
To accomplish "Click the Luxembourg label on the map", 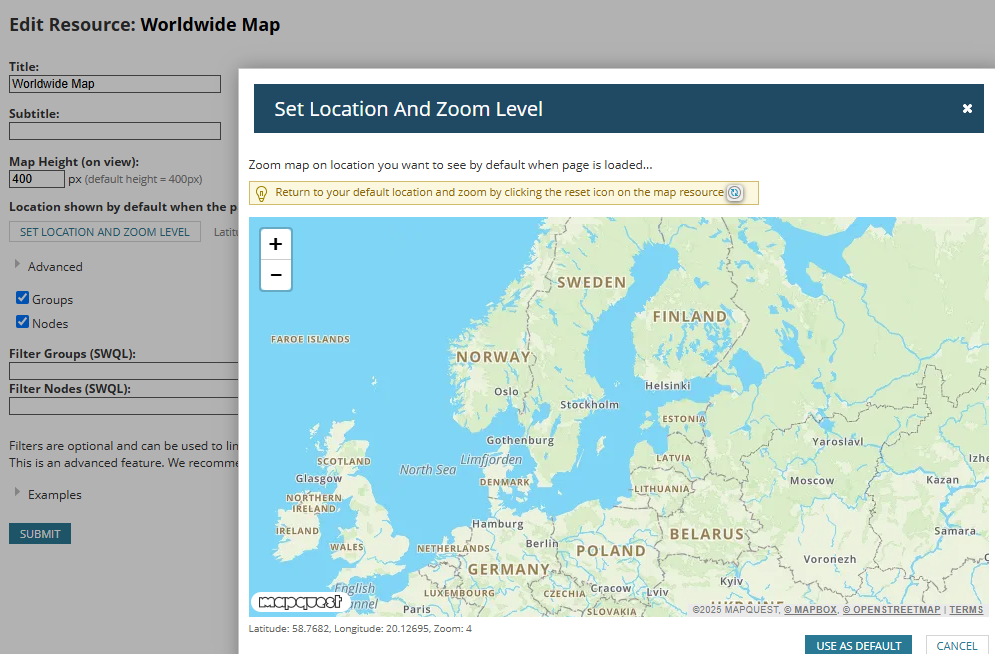I will pyautogui.click(x=459, y=593).
